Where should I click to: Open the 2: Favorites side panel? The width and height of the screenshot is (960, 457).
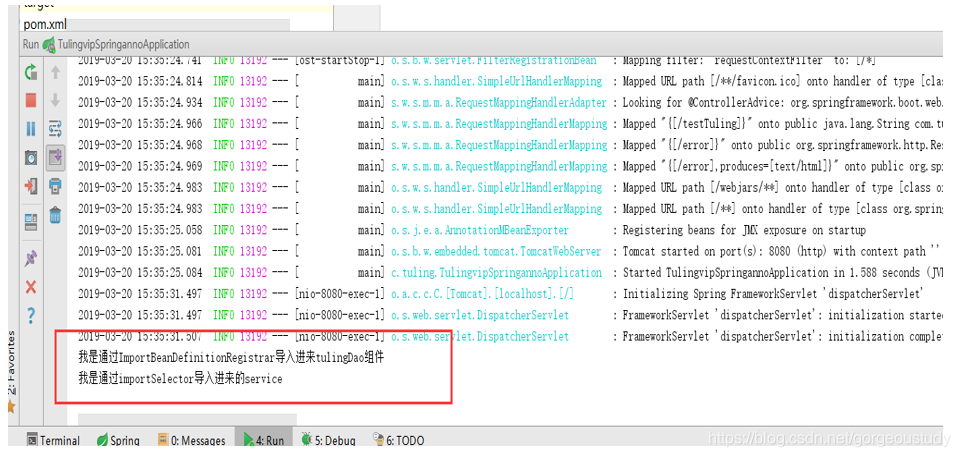pyautogui.click(x=10, y=372)
